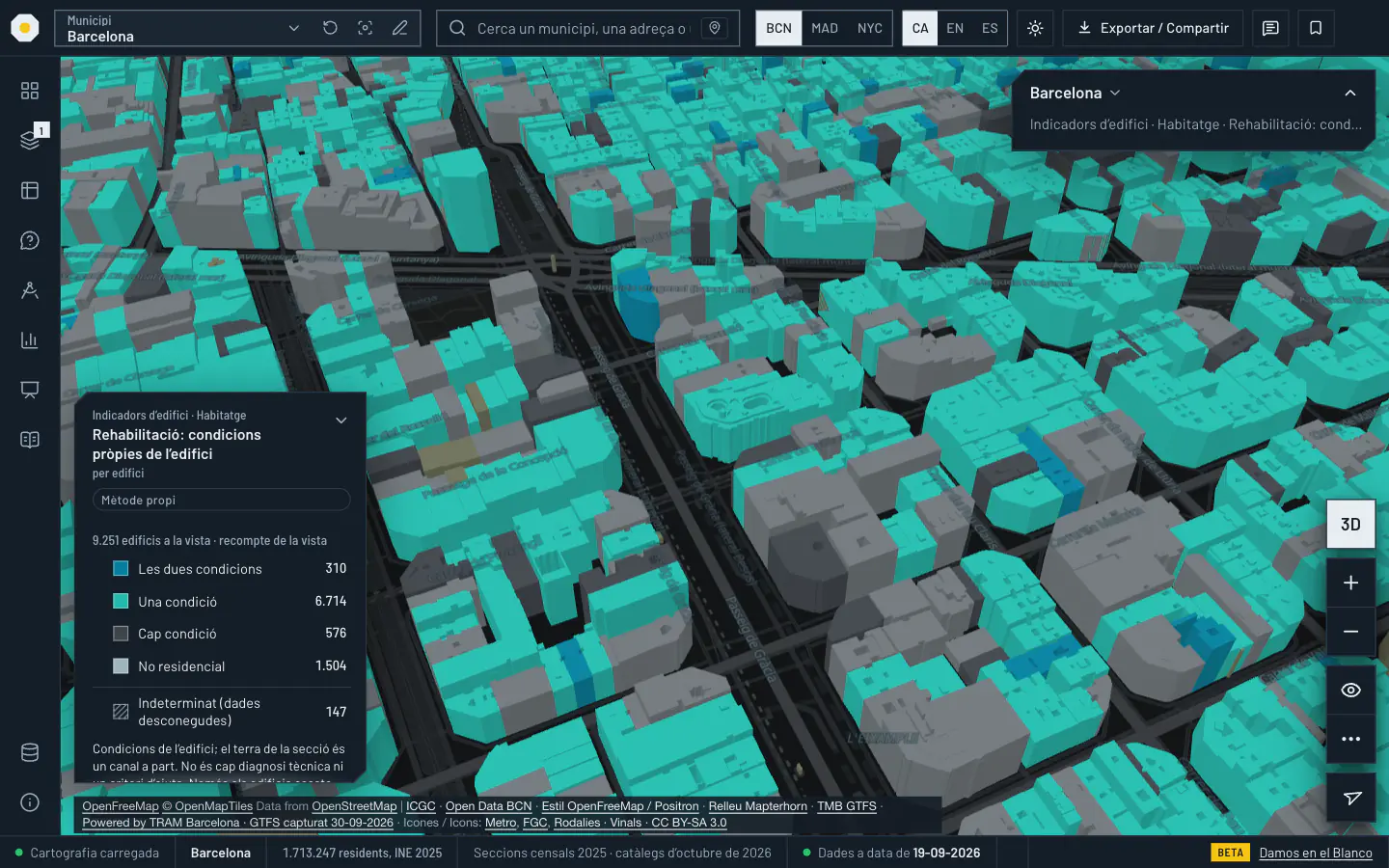Open the Damos en el Blanco link
The height and width of the screenshot is (868, 1389).
coord(1316,853)
